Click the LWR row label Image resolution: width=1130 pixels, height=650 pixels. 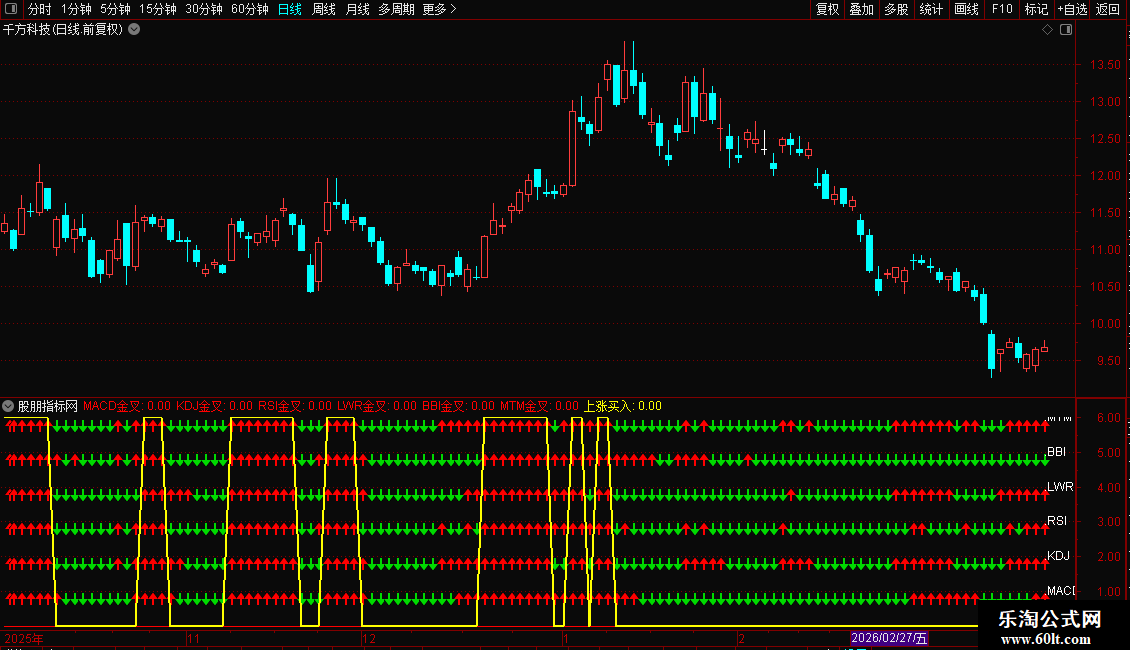pyautogui.click(x=1060, y=486)
